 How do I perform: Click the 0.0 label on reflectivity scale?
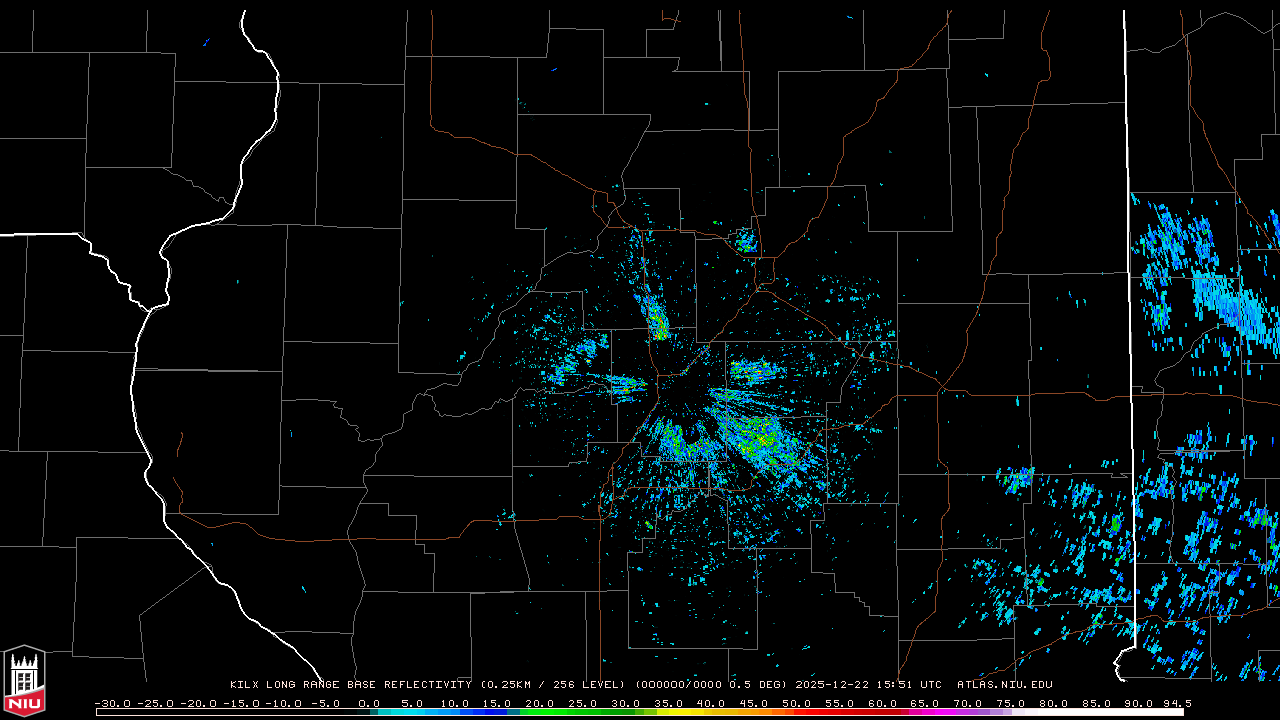tap(369, 703)
